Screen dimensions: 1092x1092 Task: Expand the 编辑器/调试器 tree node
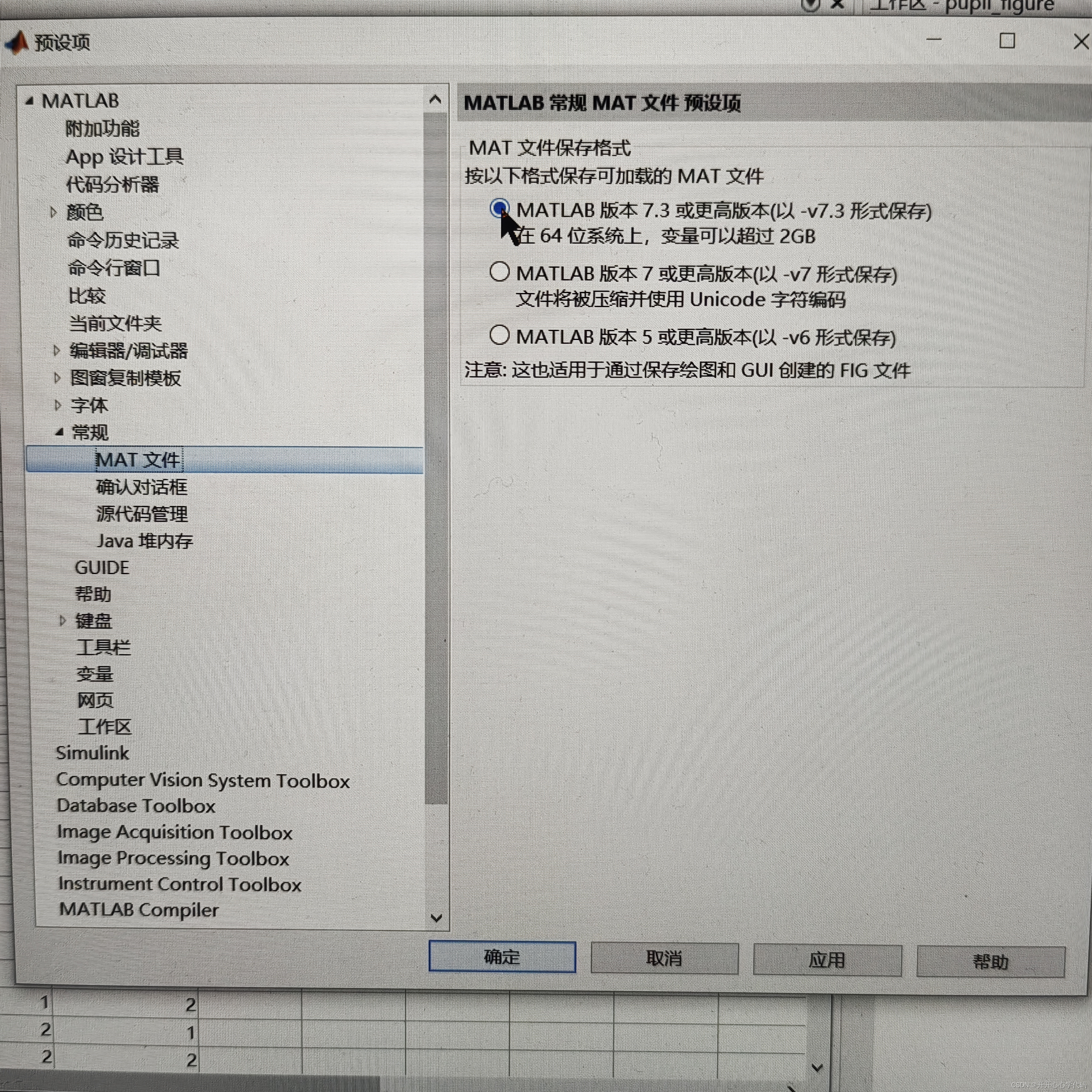click(57, 350)
